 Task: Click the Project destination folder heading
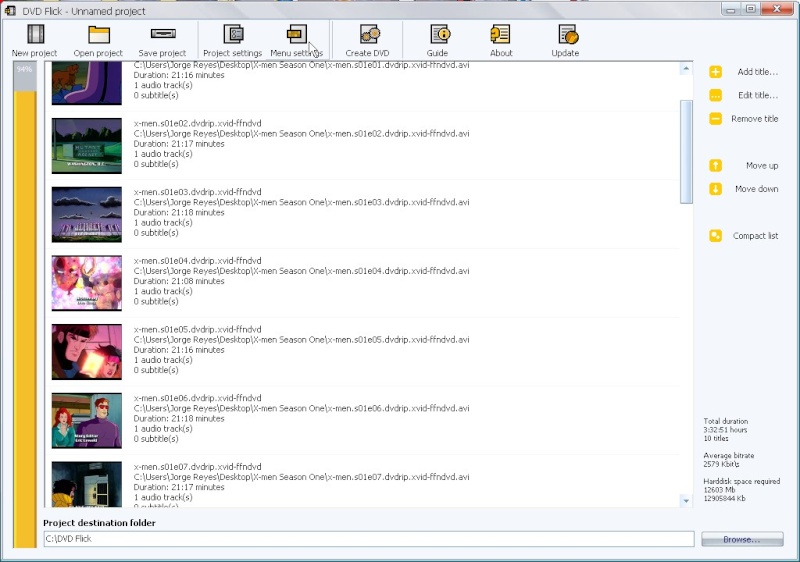(x=99, y=523)
